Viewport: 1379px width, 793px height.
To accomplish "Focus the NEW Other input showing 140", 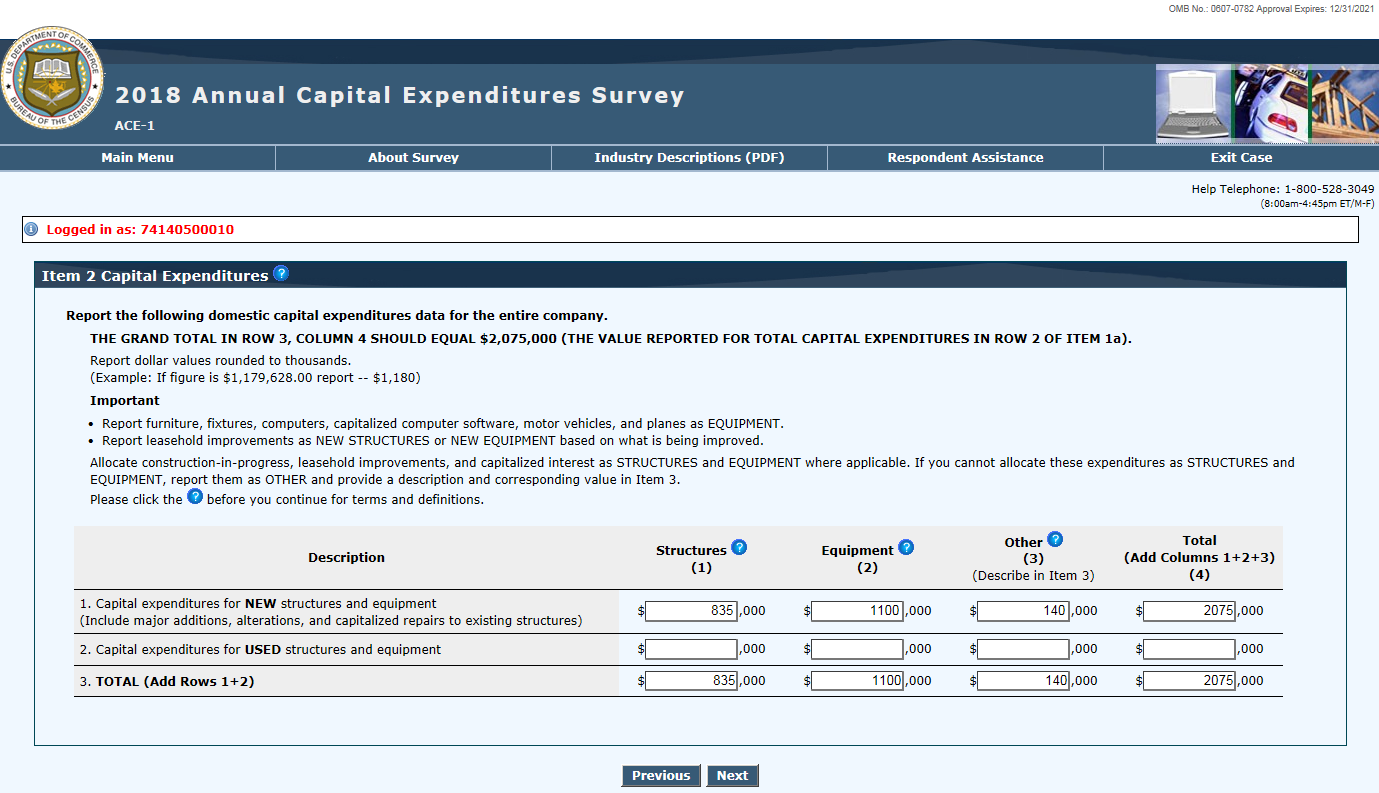I will (1023, 611).
